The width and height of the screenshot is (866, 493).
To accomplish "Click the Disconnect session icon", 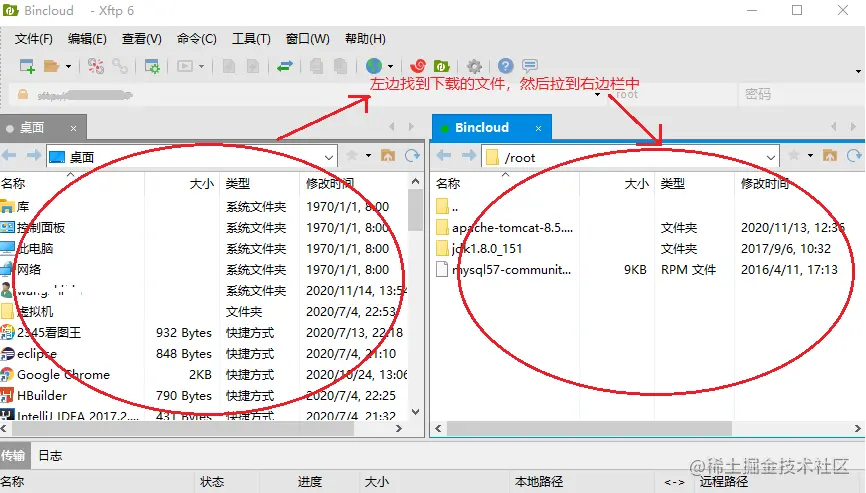I will [96, 66].
